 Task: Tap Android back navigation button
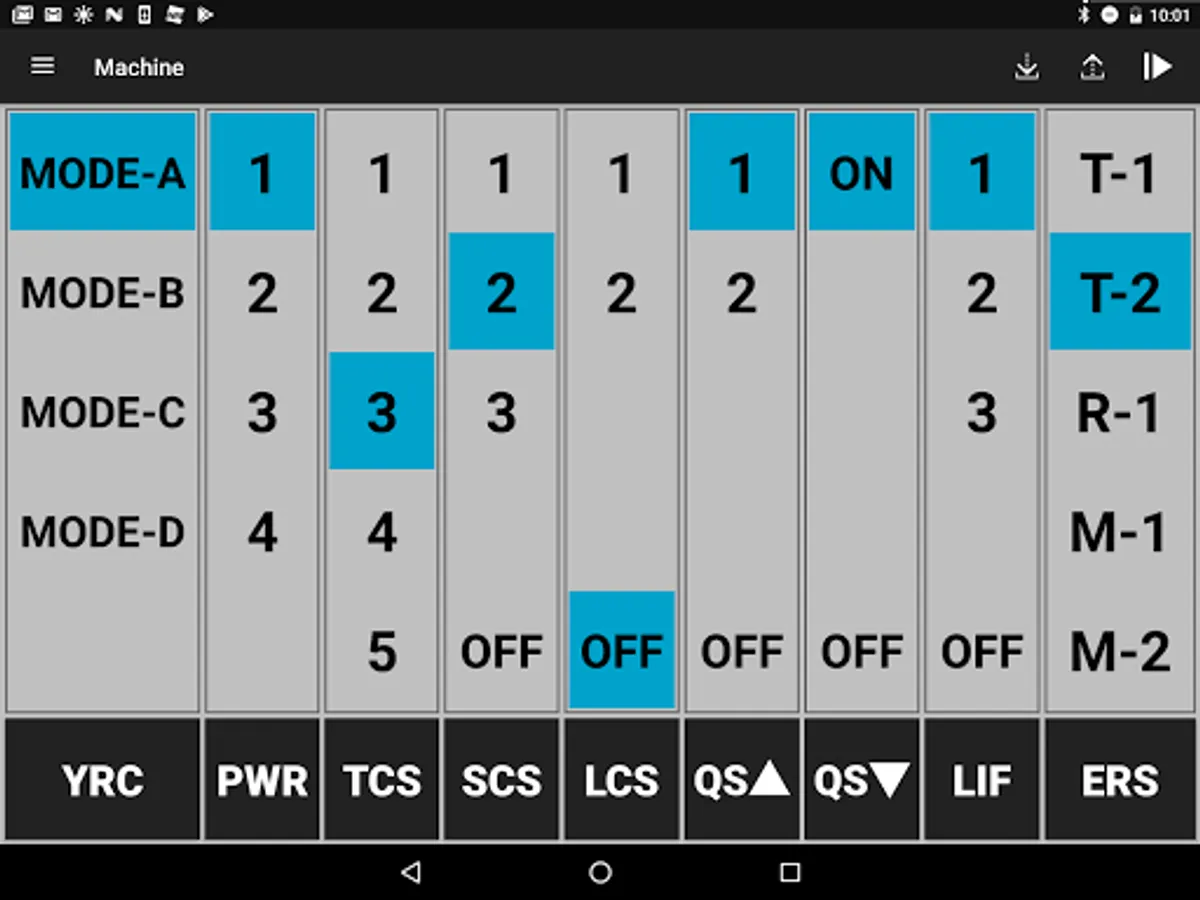tap(410, 872)
